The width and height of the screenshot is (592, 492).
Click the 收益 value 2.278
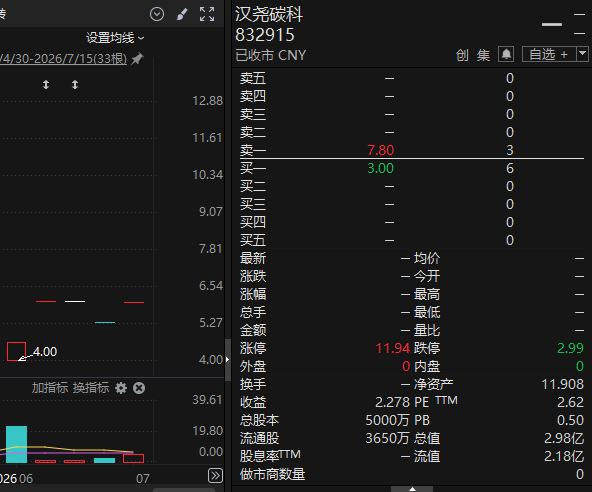coord(392,402)
